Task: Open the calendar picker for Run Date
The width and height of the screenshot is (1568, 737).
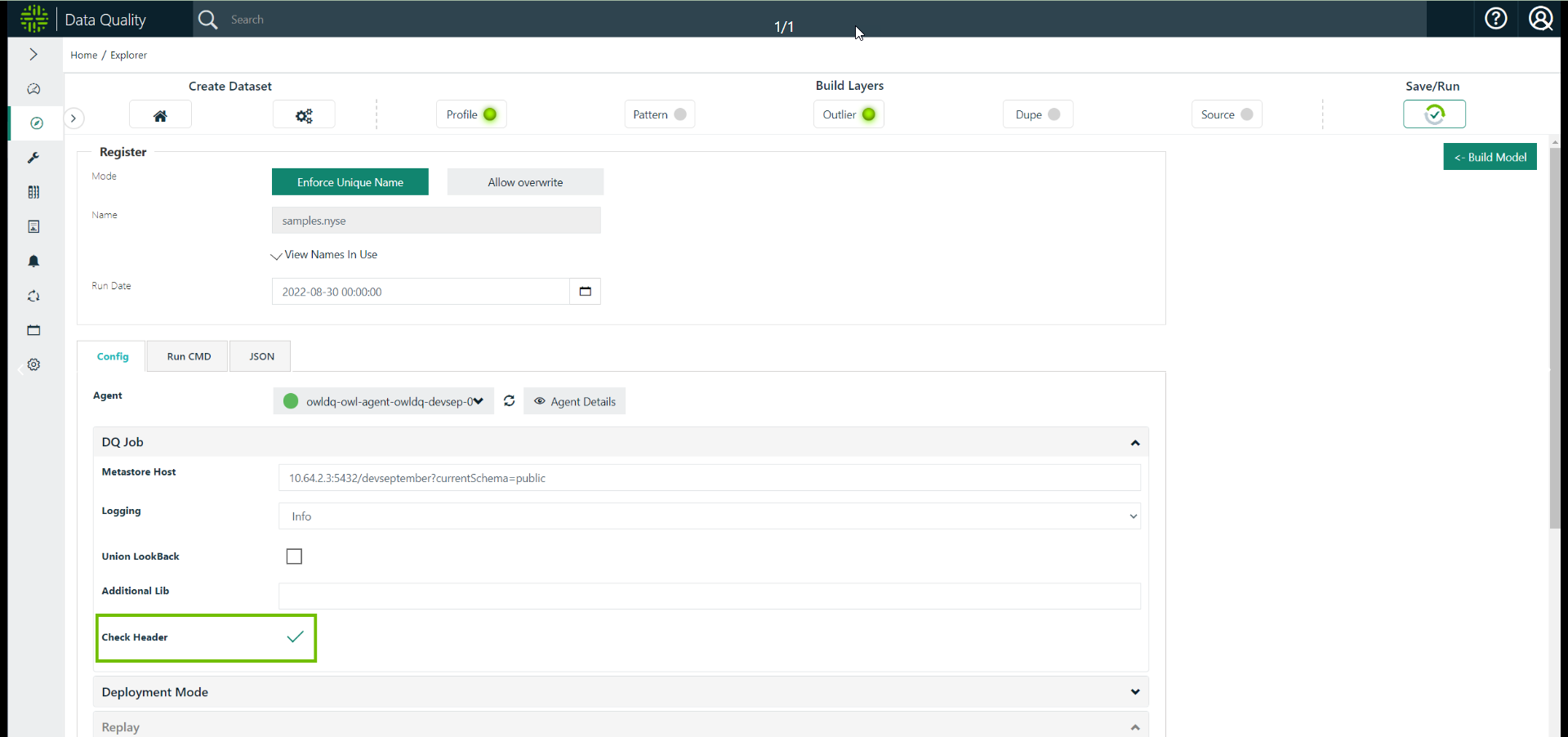Action: point(585,292)
